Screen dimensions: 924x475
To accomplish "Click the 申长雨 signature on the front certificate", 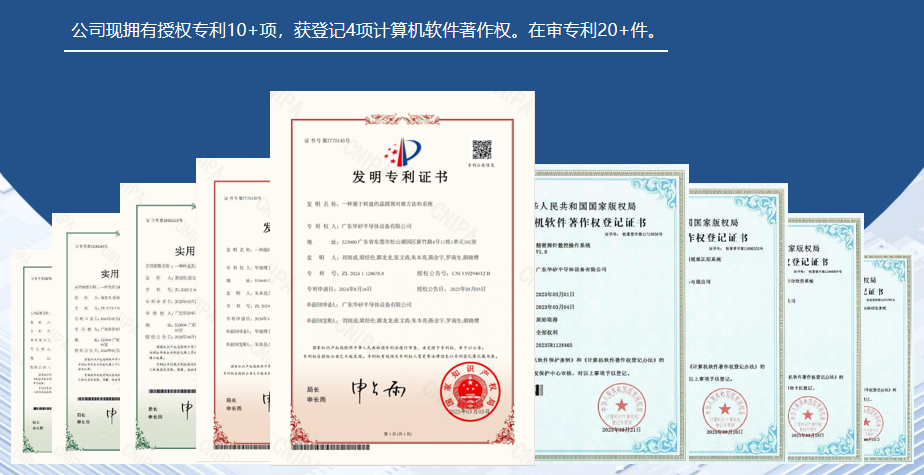I will coord(378,389).
